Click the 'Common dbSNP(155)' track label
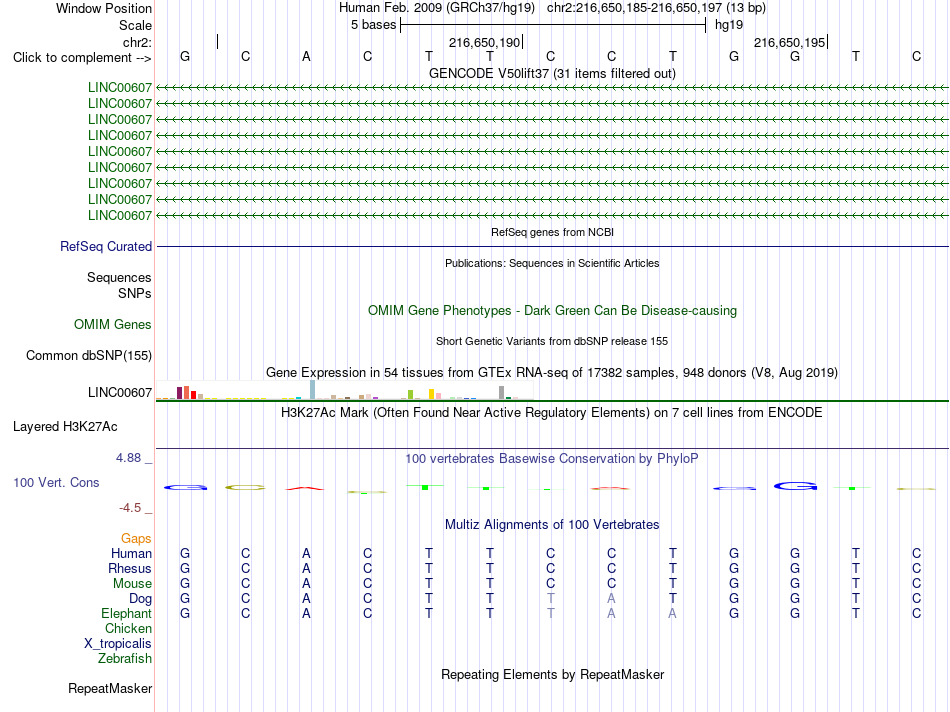950x712 pixels. (89, 356)
